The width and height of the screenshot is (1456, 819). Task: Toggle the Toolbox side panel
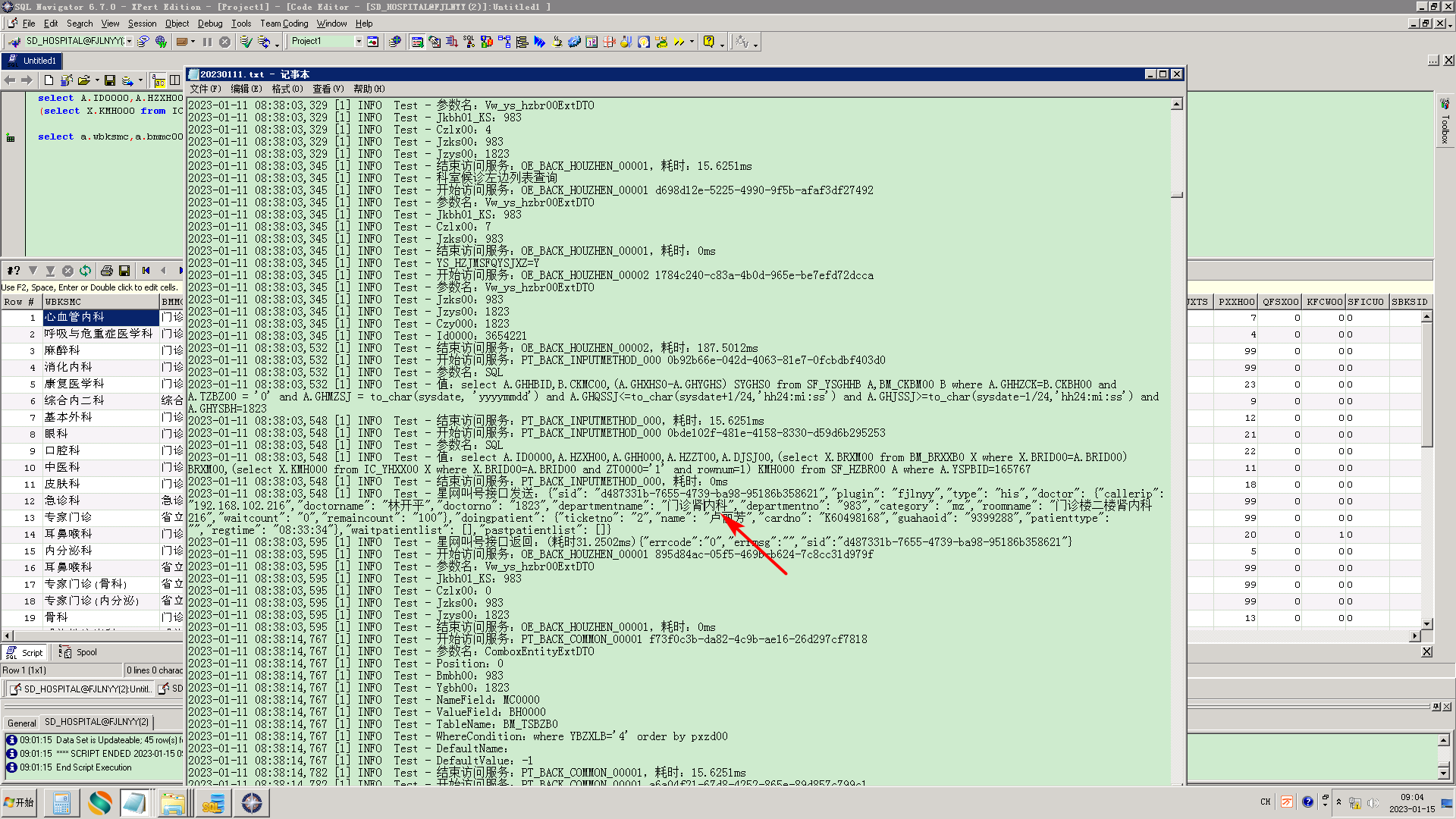tap(1445, 121)
